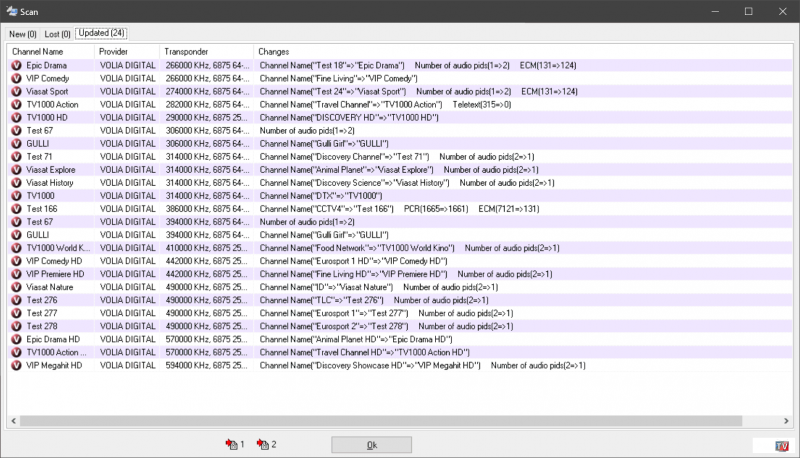Click the Test 166 channel icon
Viewport: 800px width, 458px height.
point(17,209)
